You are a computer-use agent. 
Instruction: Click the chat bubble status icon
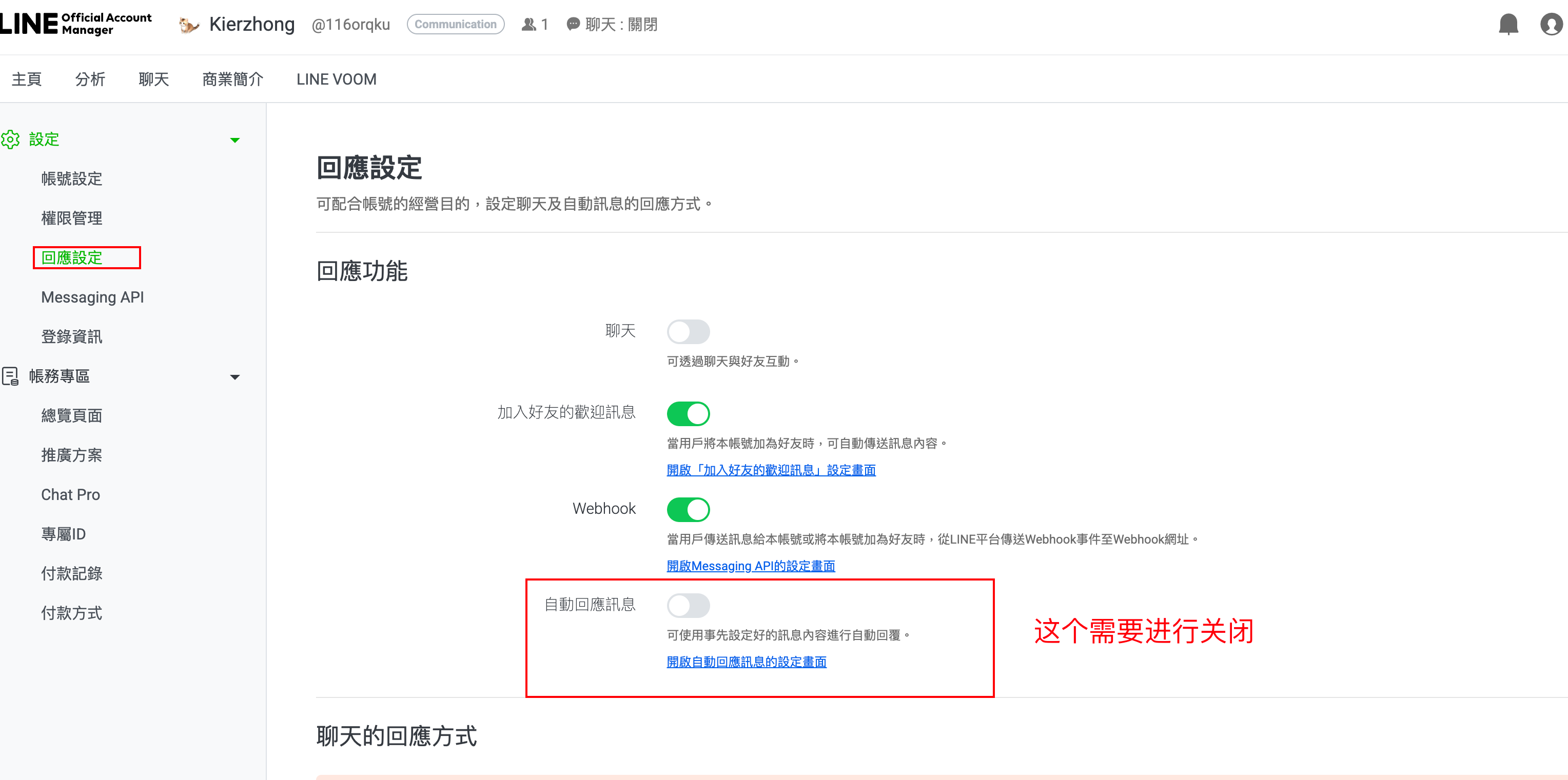573,24
